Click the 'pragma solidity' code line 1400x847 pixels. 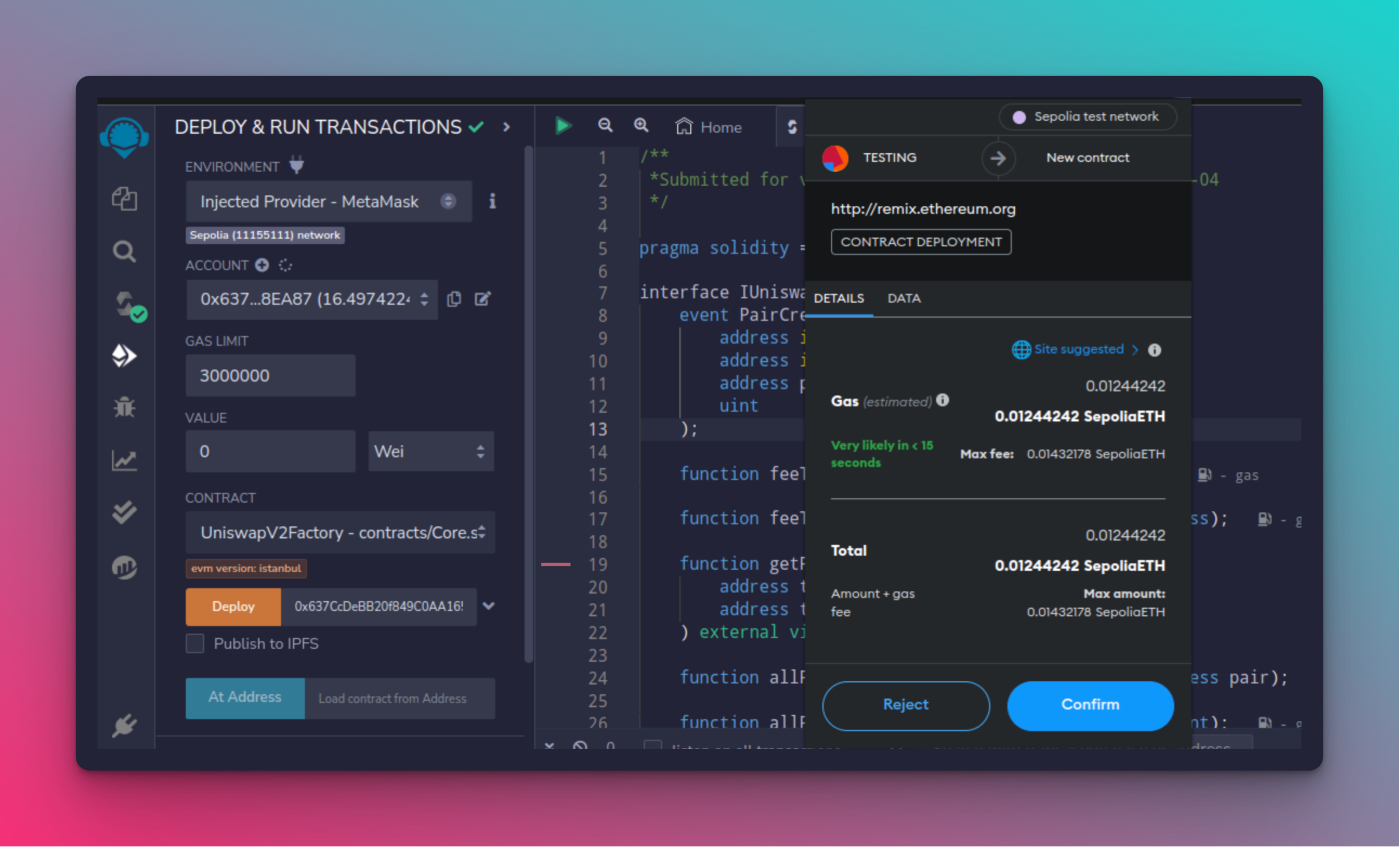click(x=722, y=248)
